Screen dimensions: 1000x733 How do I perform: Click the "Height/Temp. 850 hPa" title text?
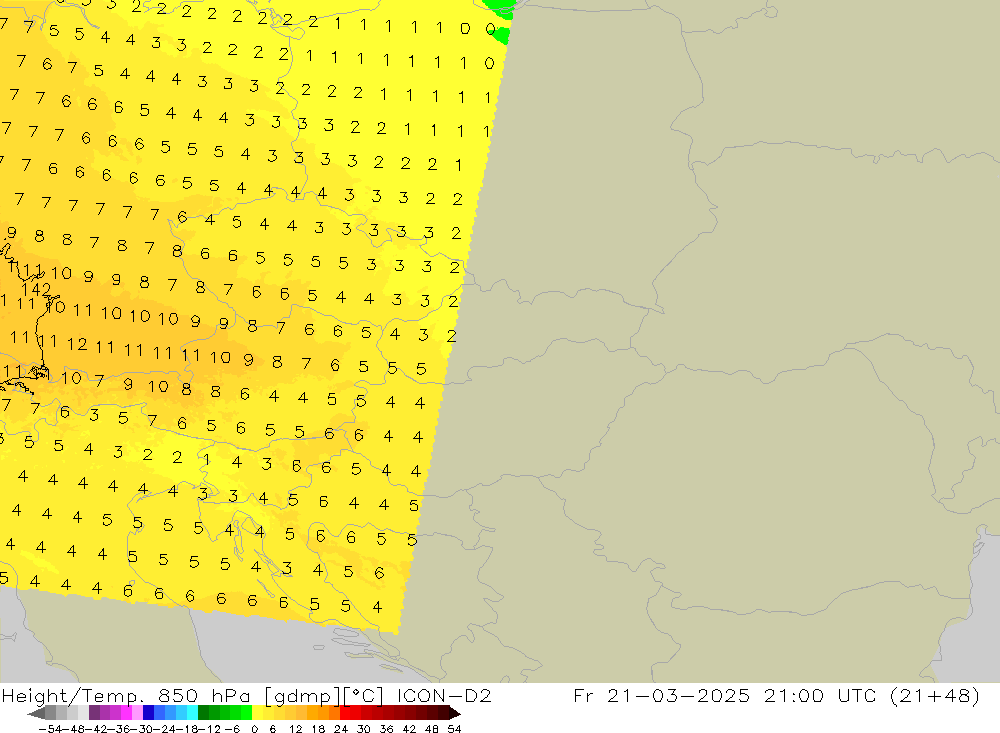pos(126,695)
